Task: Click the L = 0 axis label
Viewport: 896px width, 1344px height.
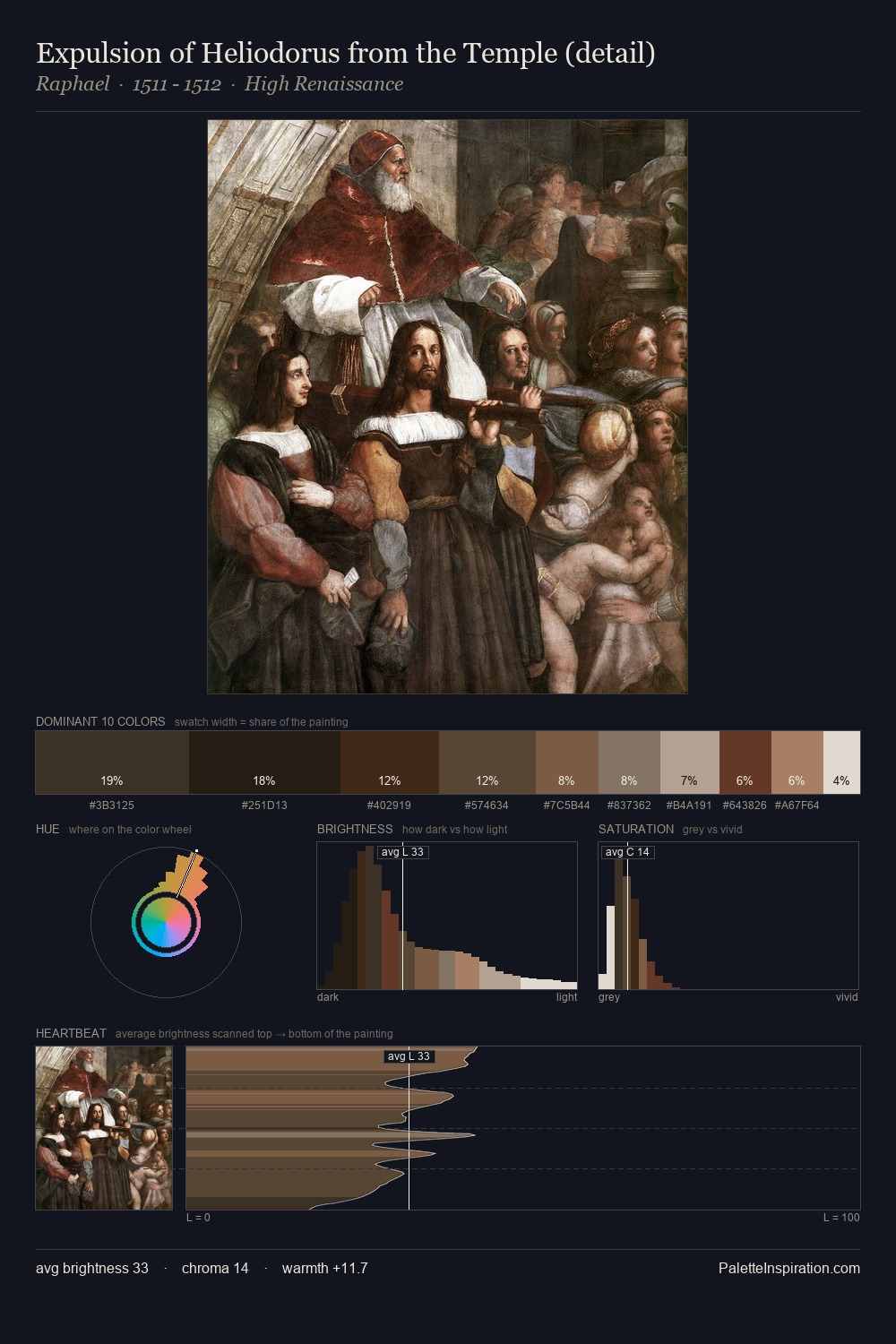Action: 198,1218
